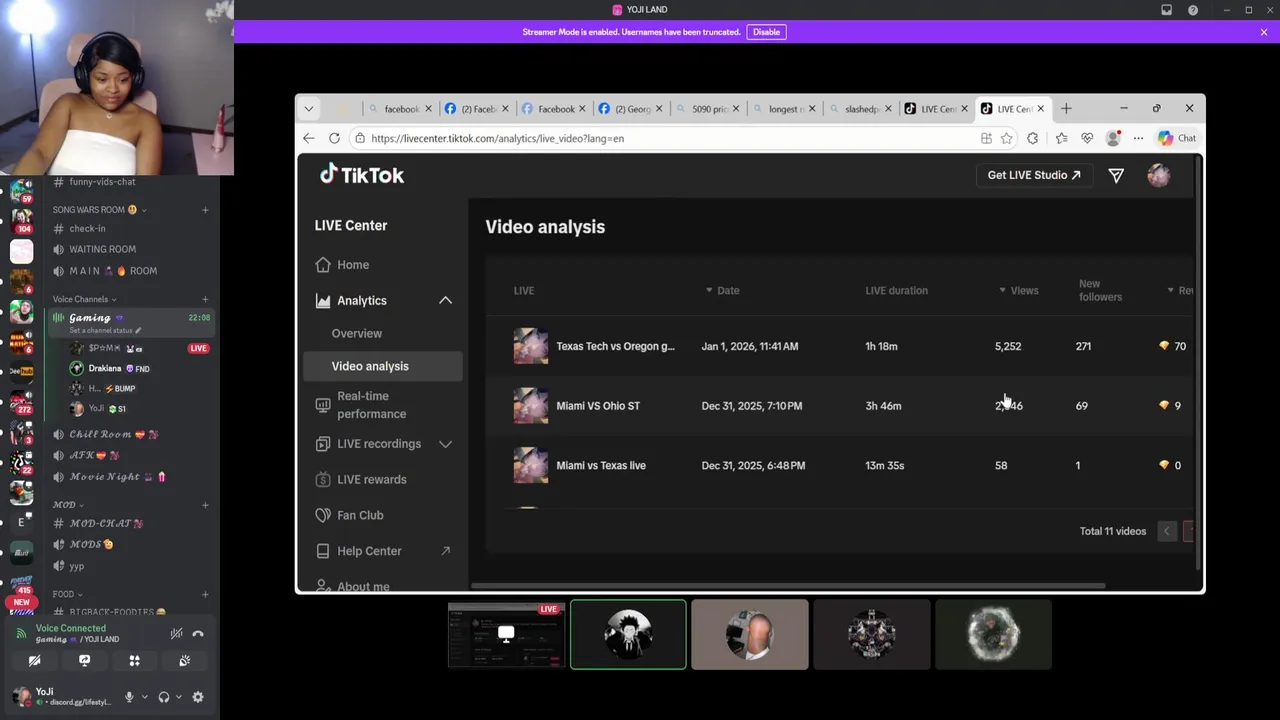Image resolution: width=1280 pixels, height=720 pixels.
Task: Open Help Center external link
Action: click(383, 551)
